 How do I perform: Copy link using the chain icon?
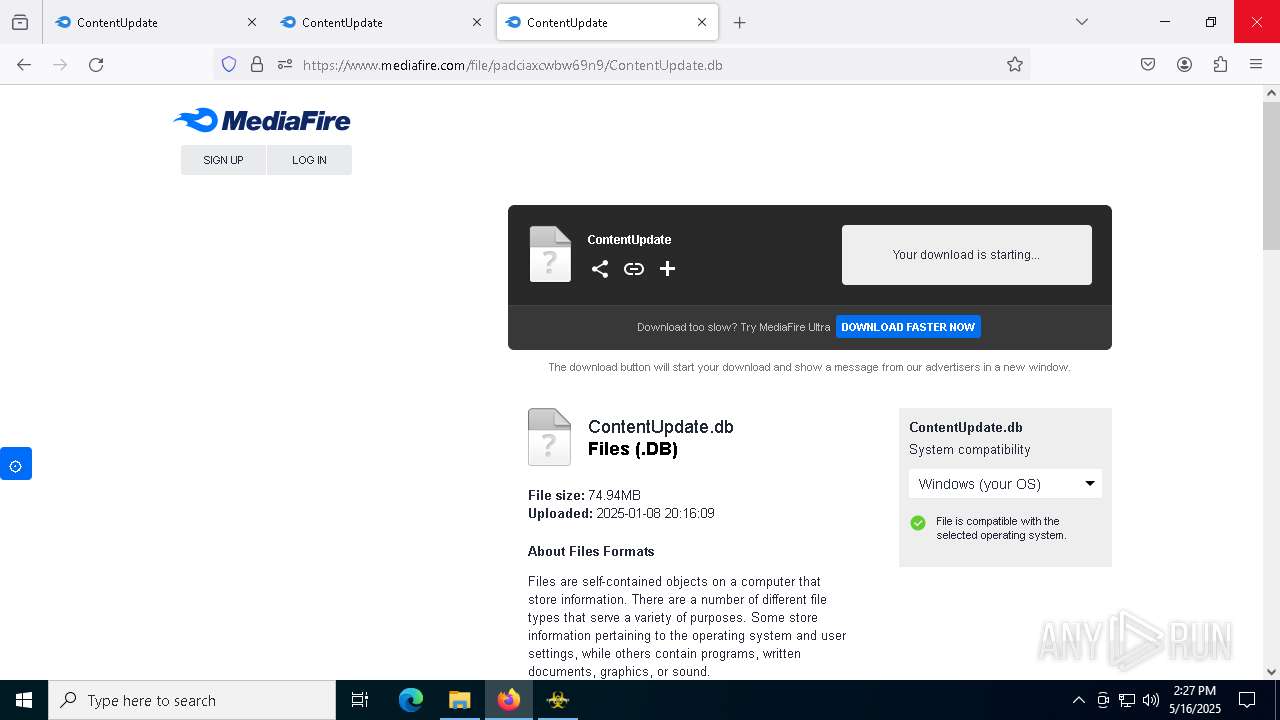[634, 269]
